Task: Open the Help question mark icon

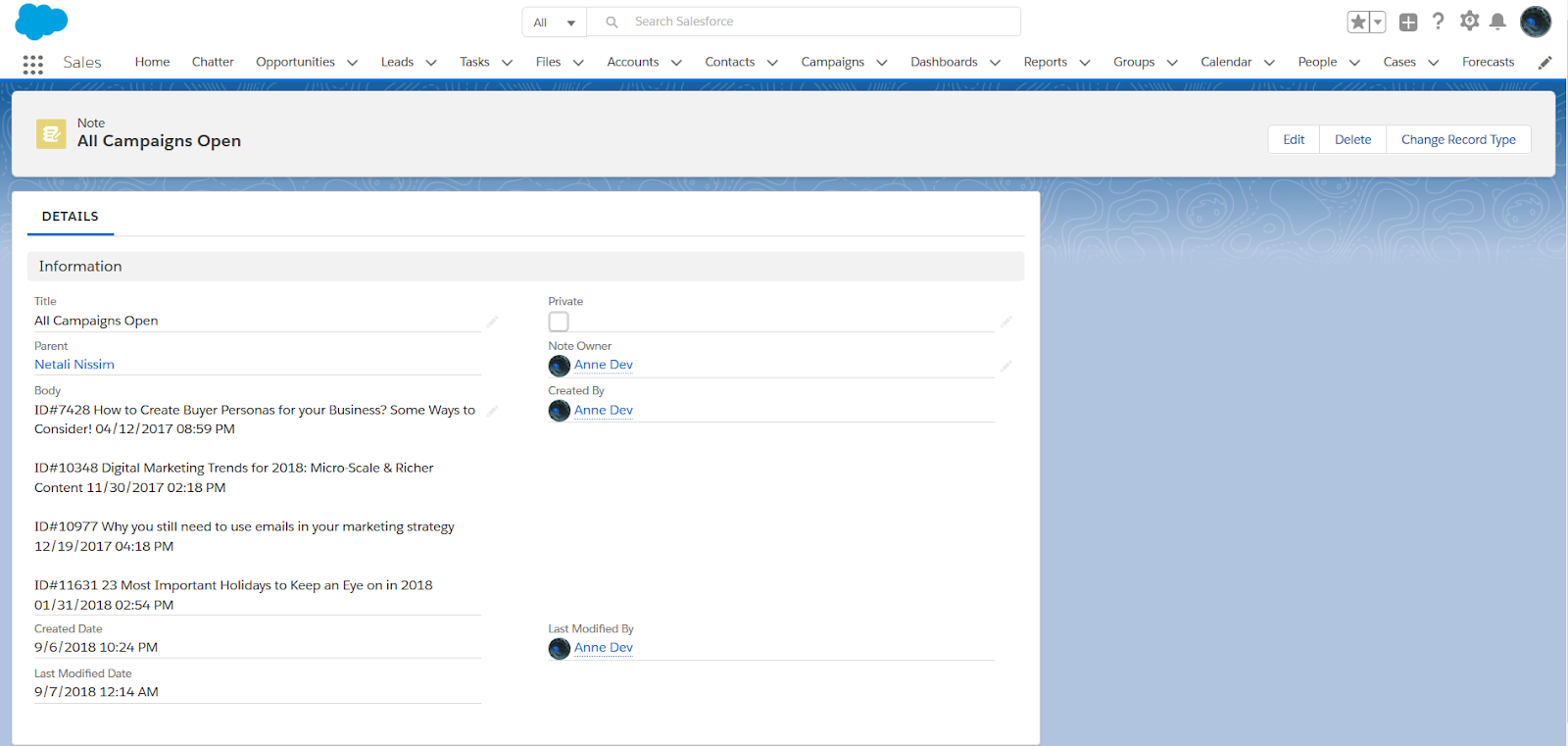Action: [1438, 21]
